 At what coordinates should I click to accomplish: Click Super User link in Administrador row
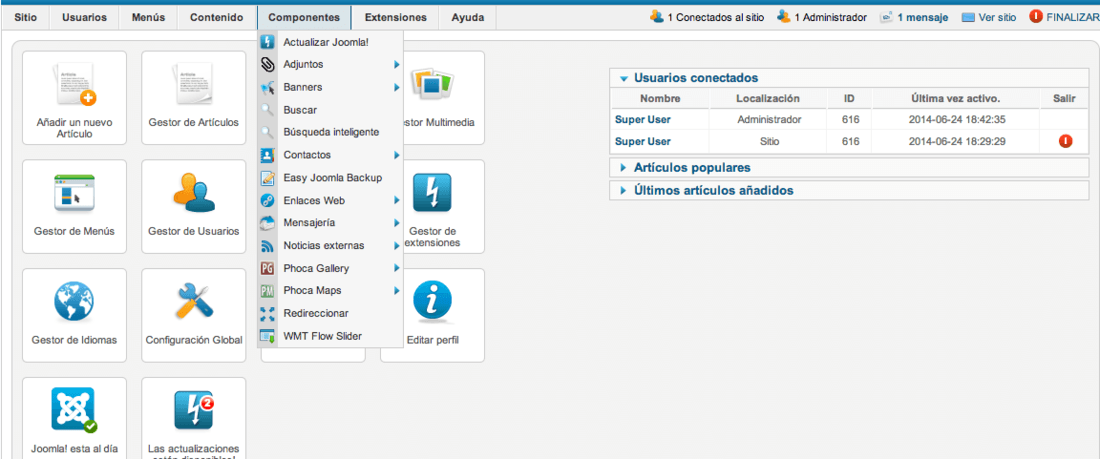pyautogui.click(x=643, y=119)
